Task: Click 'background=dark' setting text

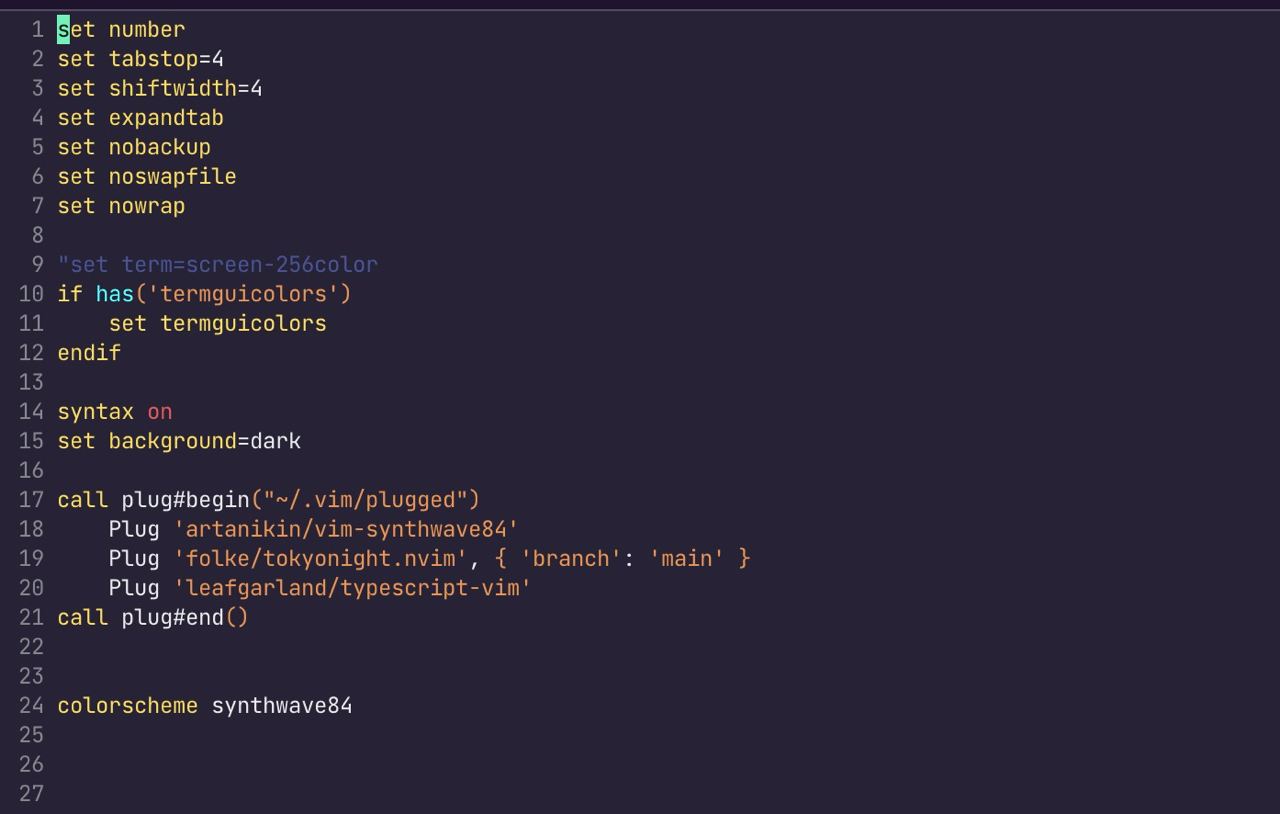Action: (x=204, y=441)
